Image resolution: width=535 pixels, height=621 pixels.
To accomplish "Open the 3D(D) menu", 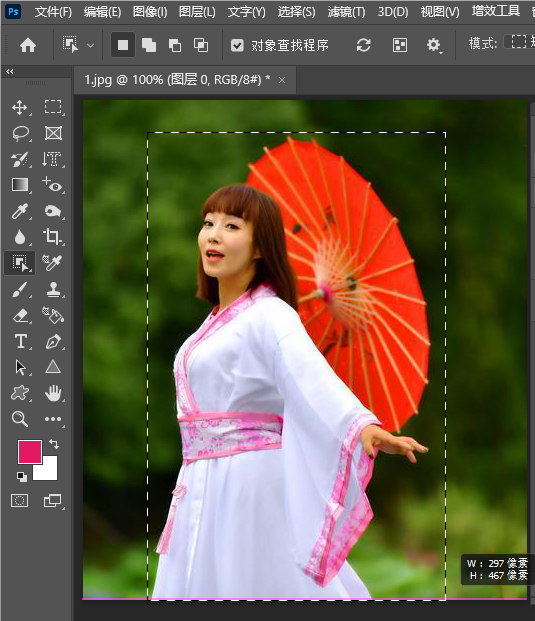I will 392,12.
